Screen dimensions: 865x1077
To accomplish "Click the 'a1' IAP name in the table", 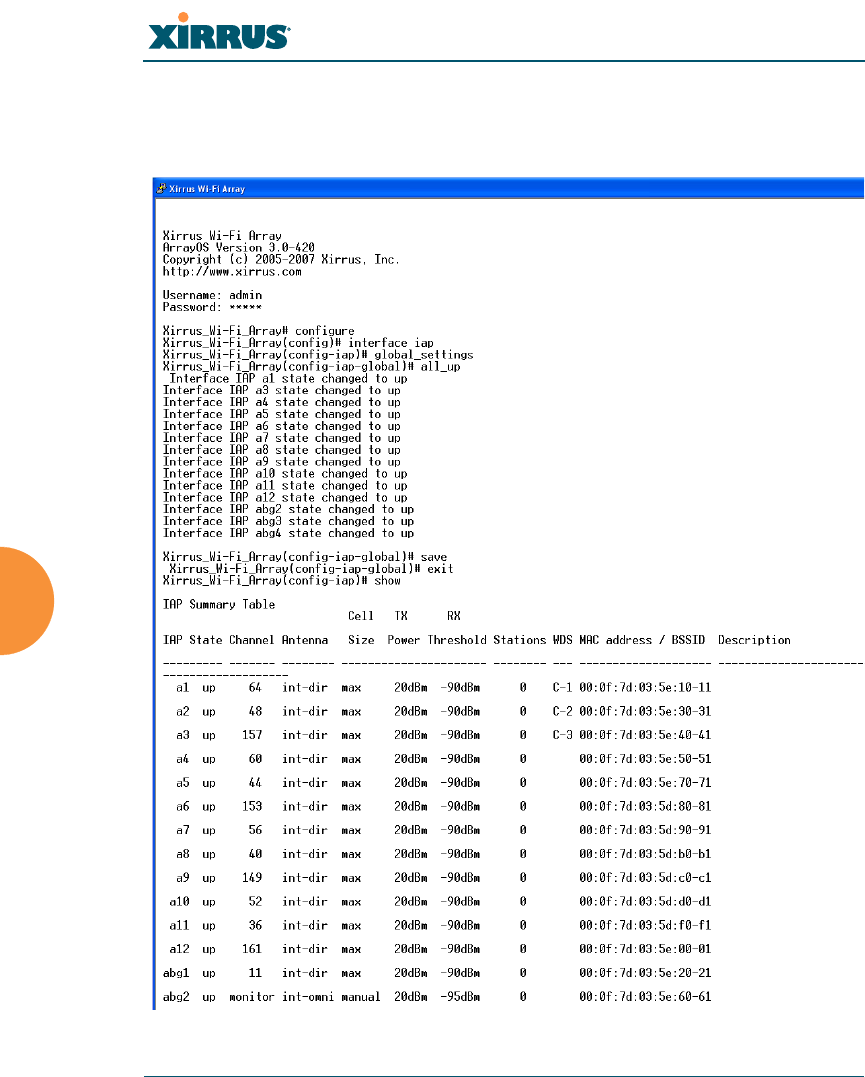I will (182, 688).
